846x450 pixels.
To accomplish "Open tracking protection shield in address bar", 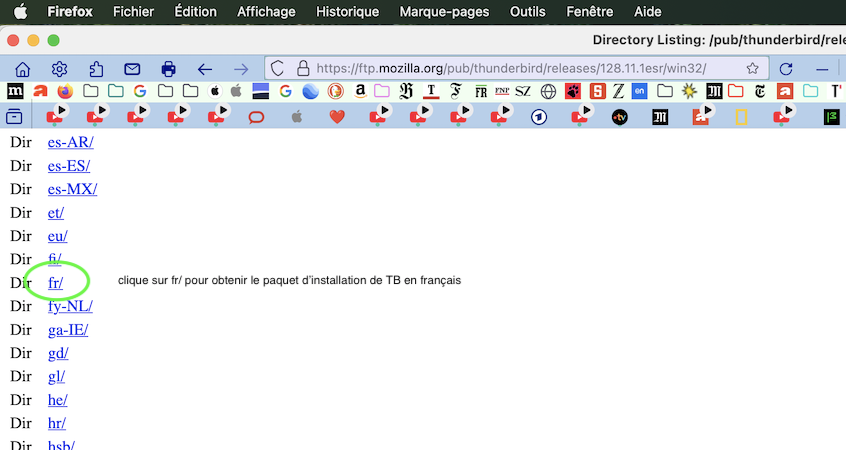I will [277, 69].
